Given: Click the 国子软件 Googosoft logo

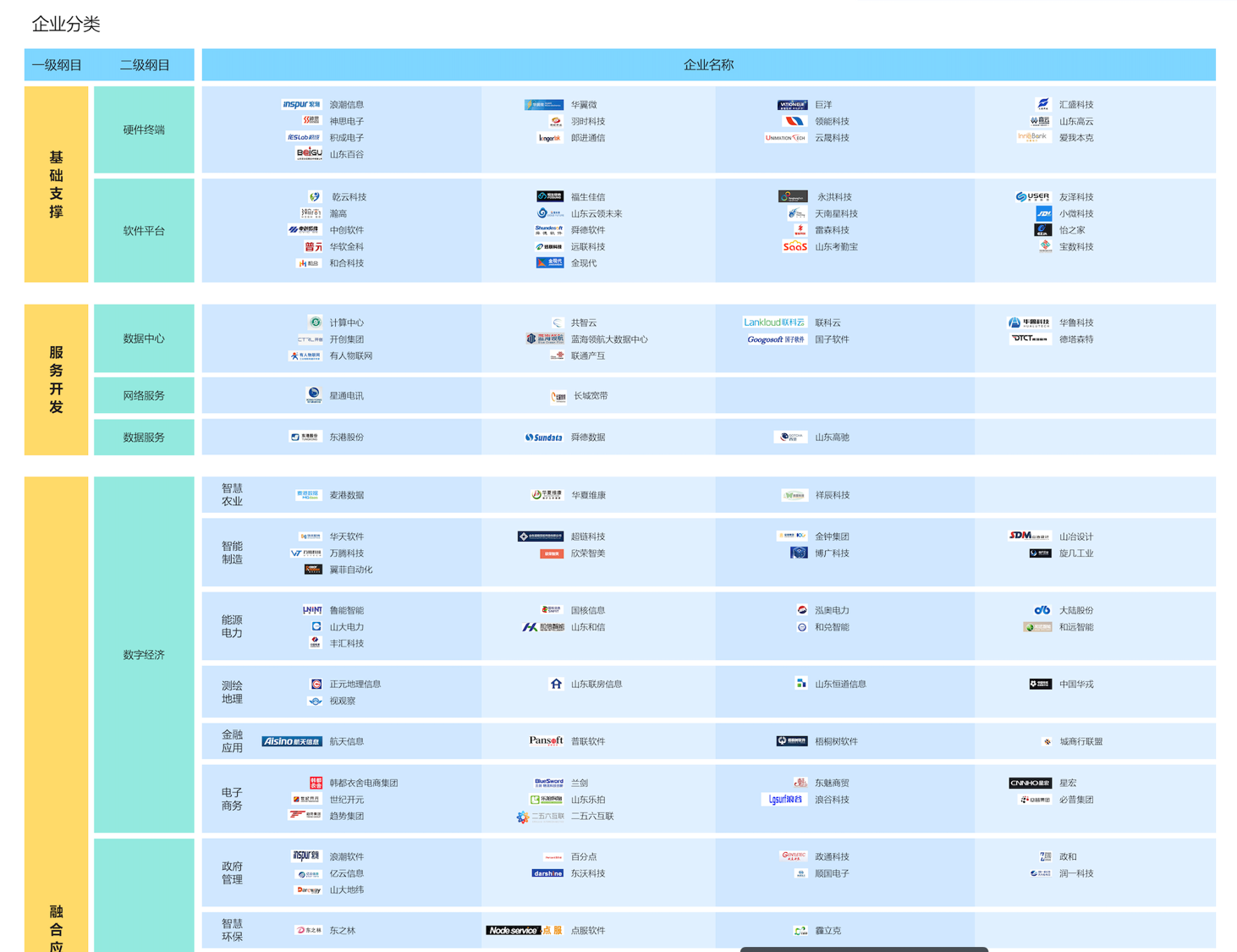Looking at the screenshot, I should pyautogui.click(x=776, y=339).
